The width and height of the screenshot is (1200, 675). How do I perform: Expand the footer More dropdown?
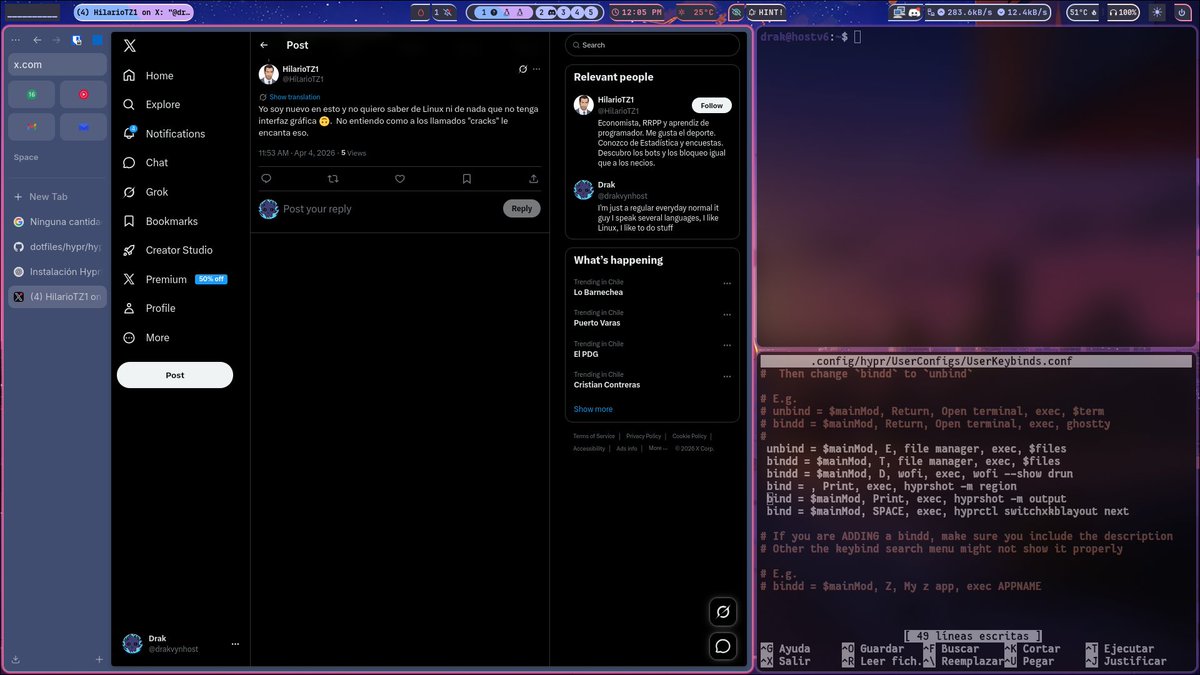tap(657, 448)
